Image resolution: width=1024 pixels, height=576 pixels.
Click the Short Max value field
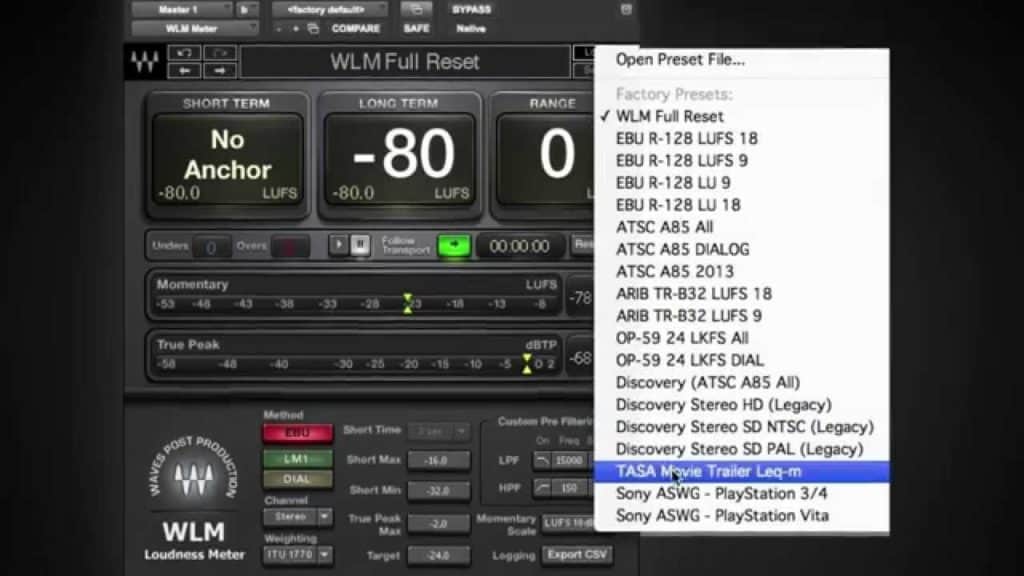[x=438, y=460]
